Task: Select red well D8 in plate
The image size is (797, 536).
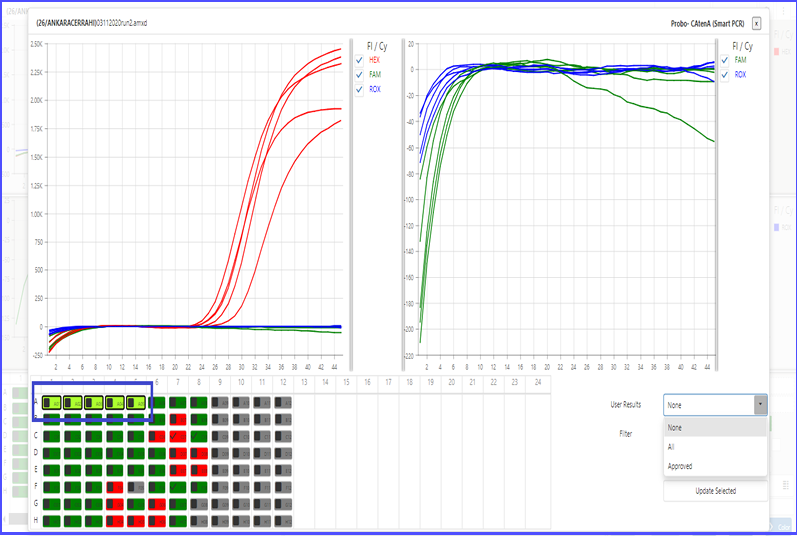Action: coord(199,453)
